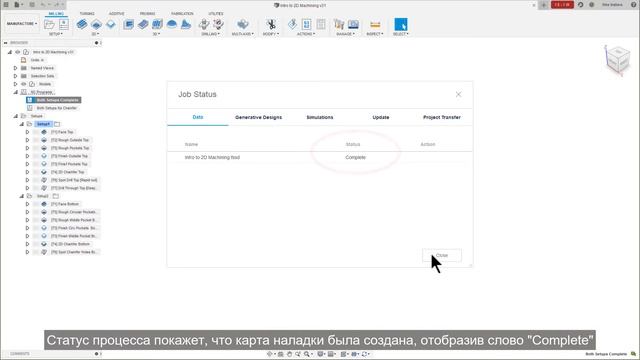Screen dimensions: 640x360
Task: Select the 3D Contour dome icon
Action: (172, 24)
